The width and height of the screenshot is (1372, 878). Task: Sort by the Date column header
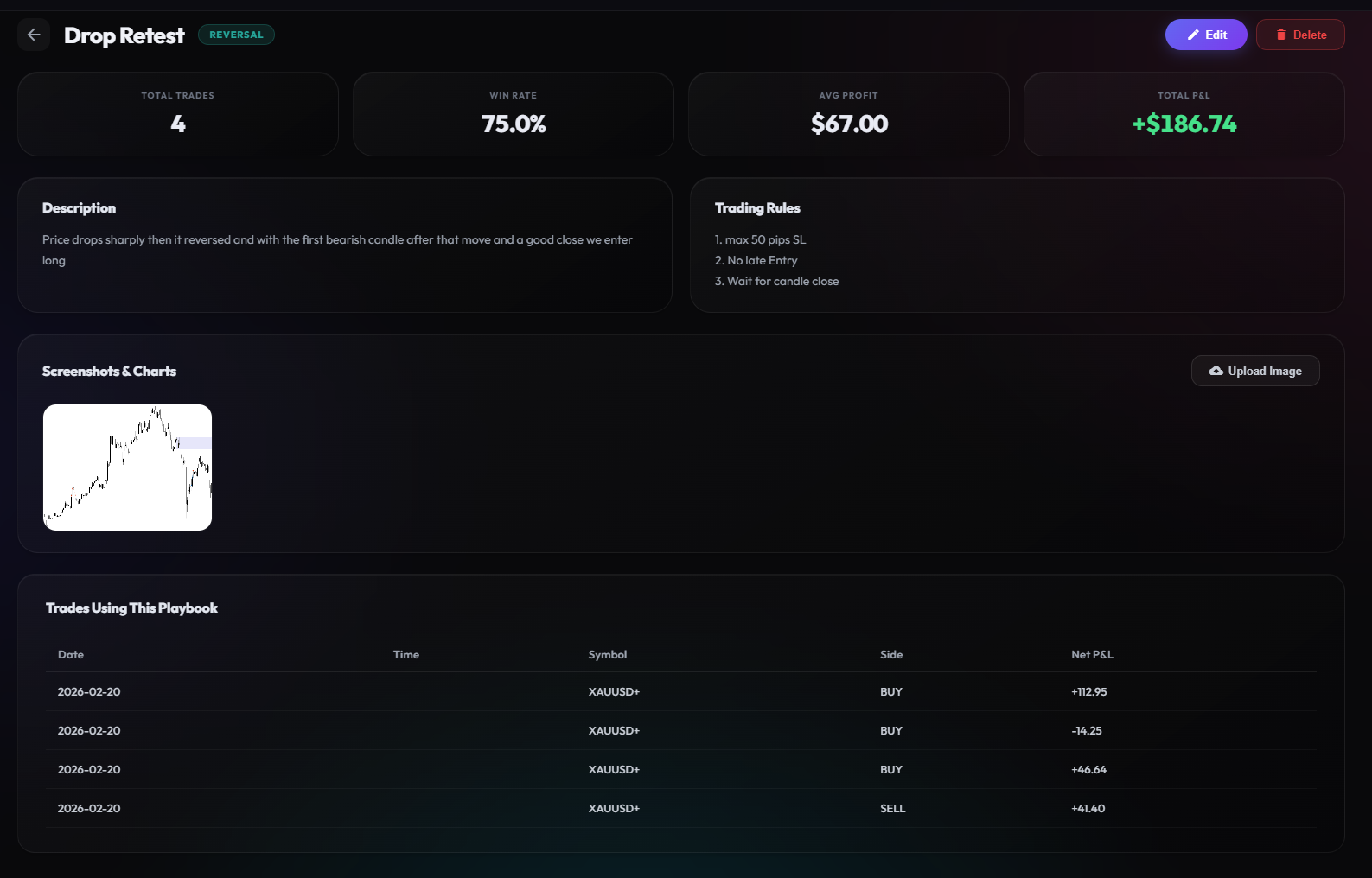click(71, 654)
